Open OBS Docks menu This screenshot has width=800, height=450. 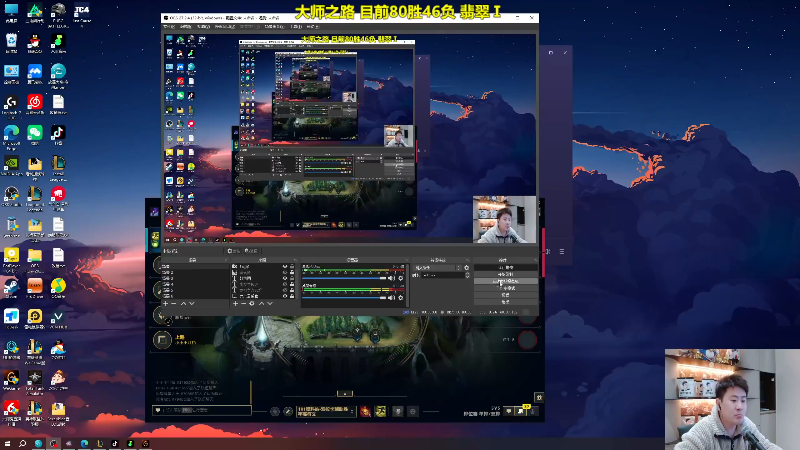[225, 27]
